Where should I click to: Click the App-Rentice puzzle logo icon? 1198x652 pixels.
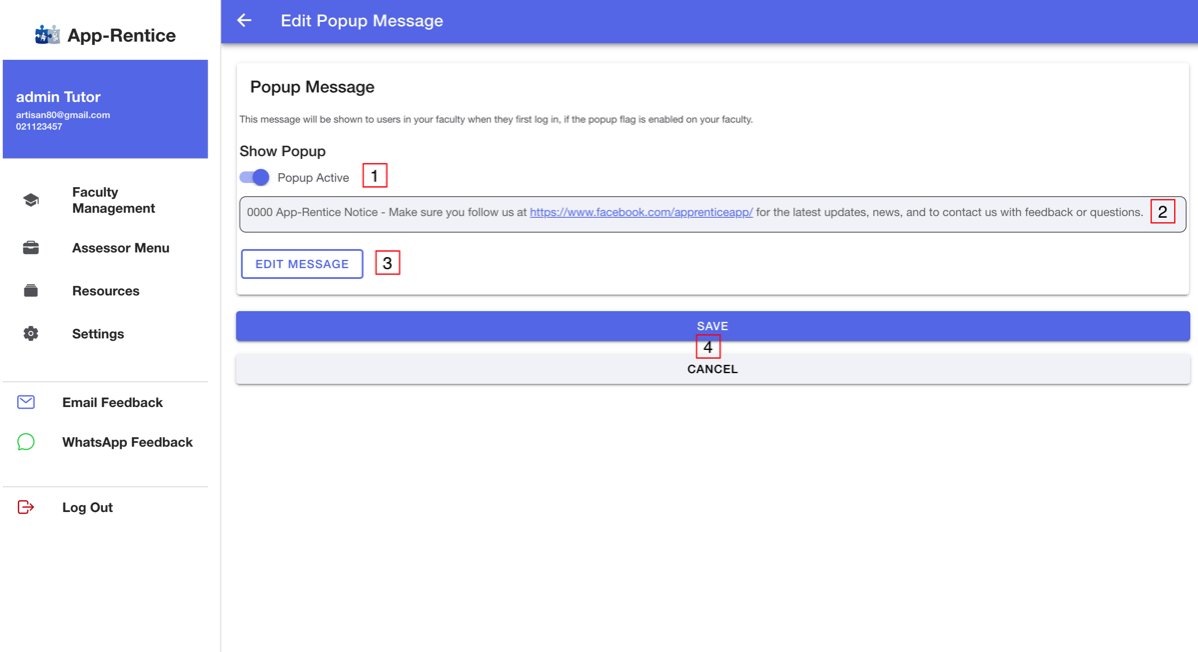[47, 34]
